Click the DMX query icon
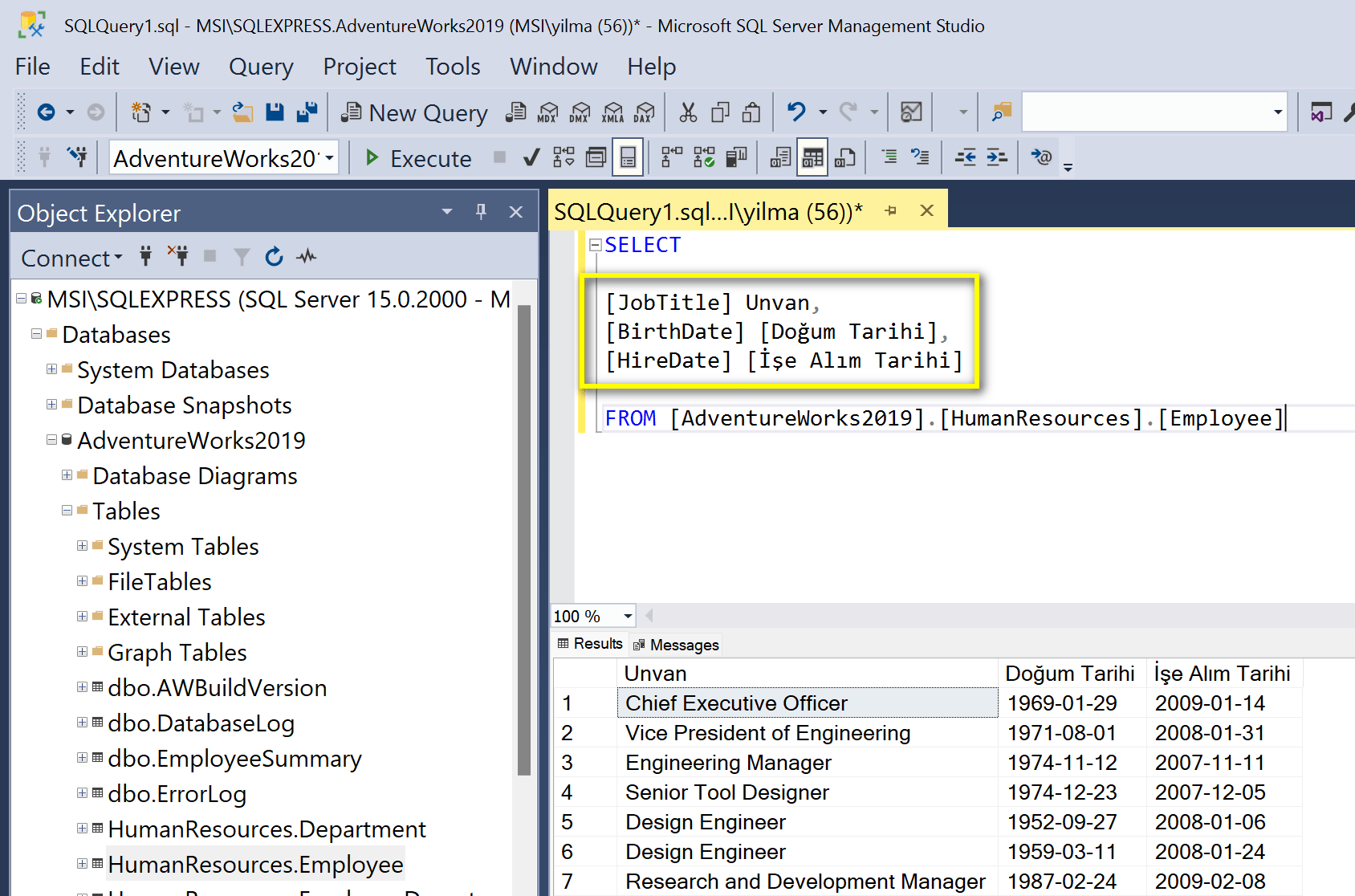This screenshot has height=896, width=1355. coord(580,112)
